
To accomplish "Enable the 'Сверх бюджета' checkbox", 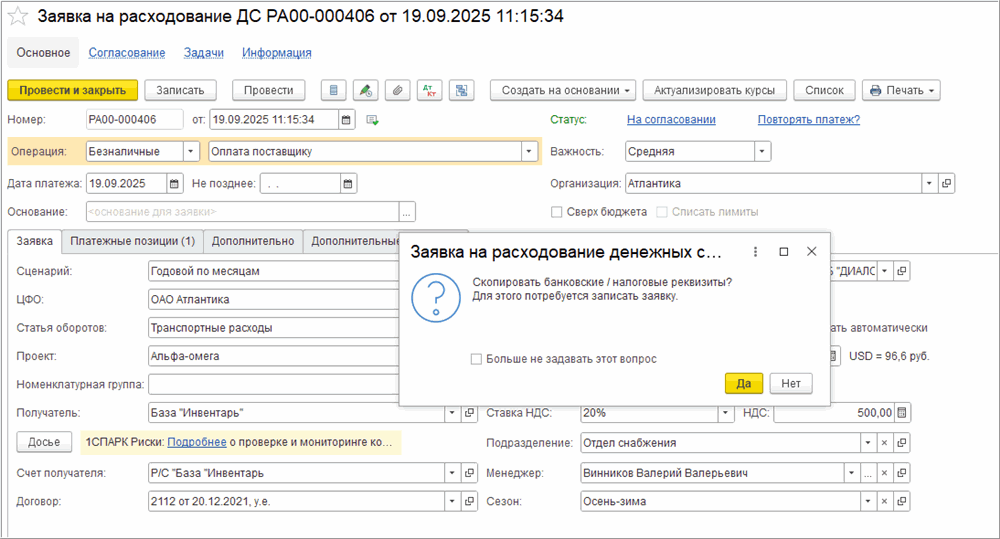I will (x=557, y=212).
